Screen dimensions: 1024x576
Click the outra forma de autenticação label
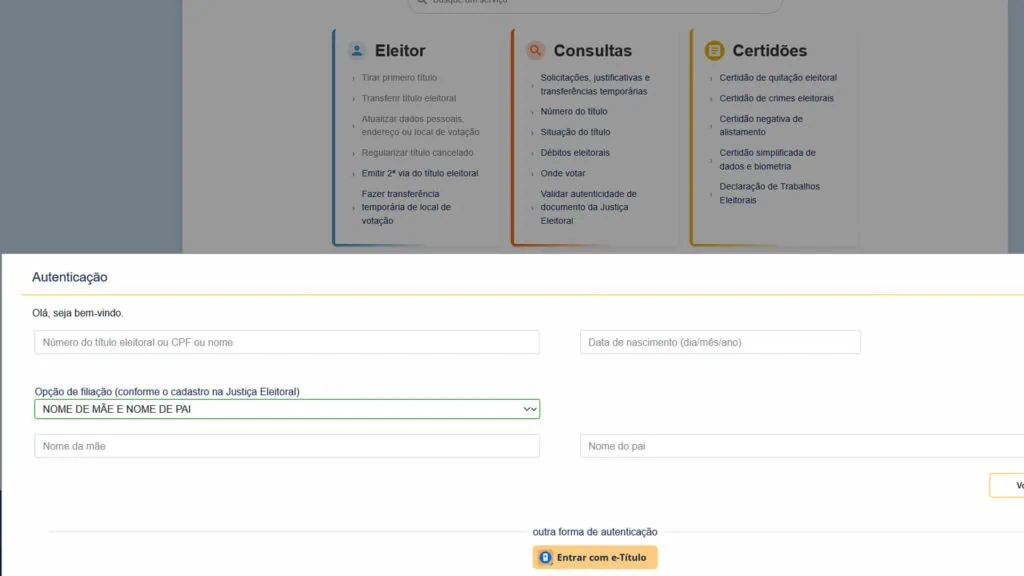(x=595, y=532)
